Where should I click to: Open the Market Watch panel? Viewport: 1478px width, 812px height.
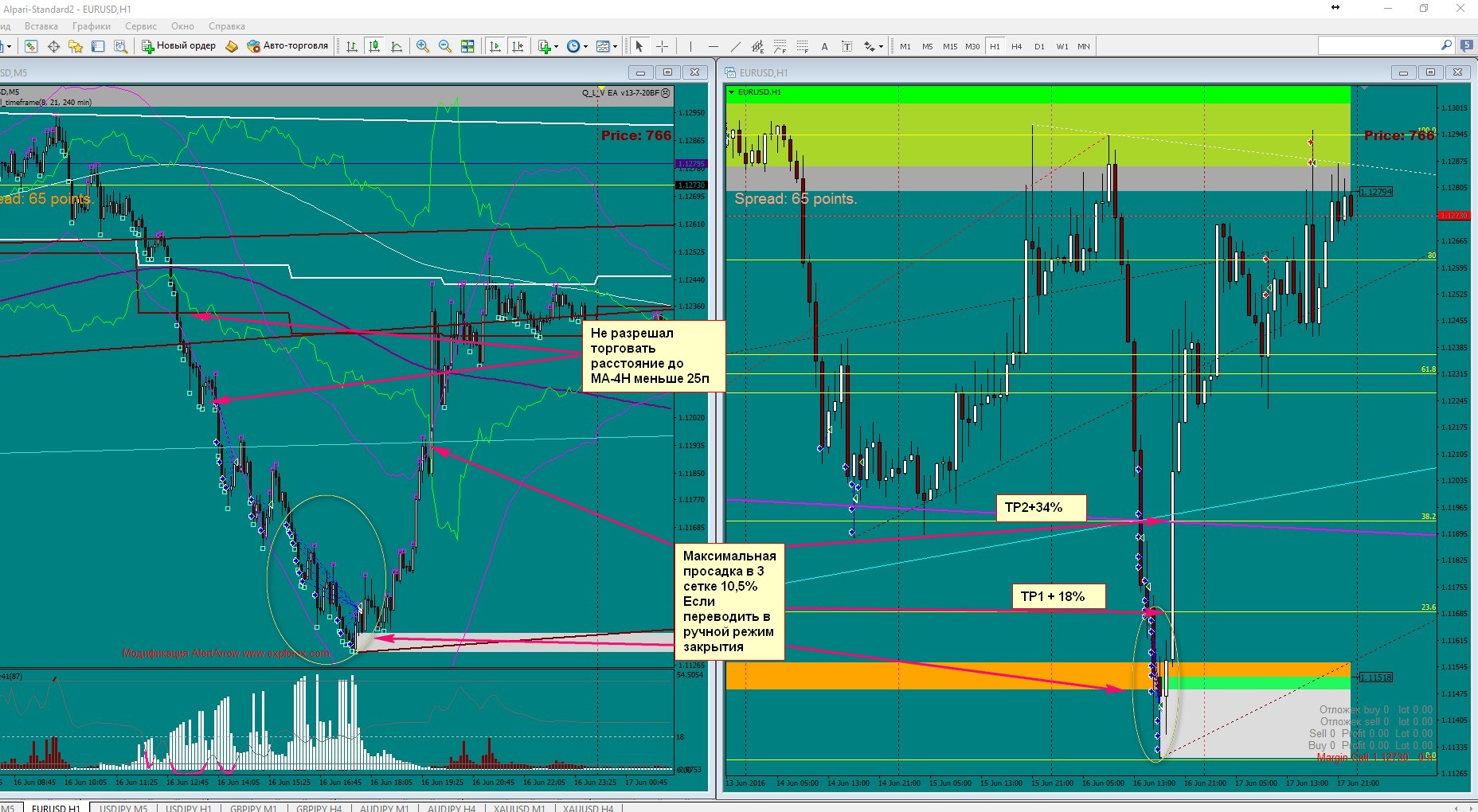(x=31, y=46)
